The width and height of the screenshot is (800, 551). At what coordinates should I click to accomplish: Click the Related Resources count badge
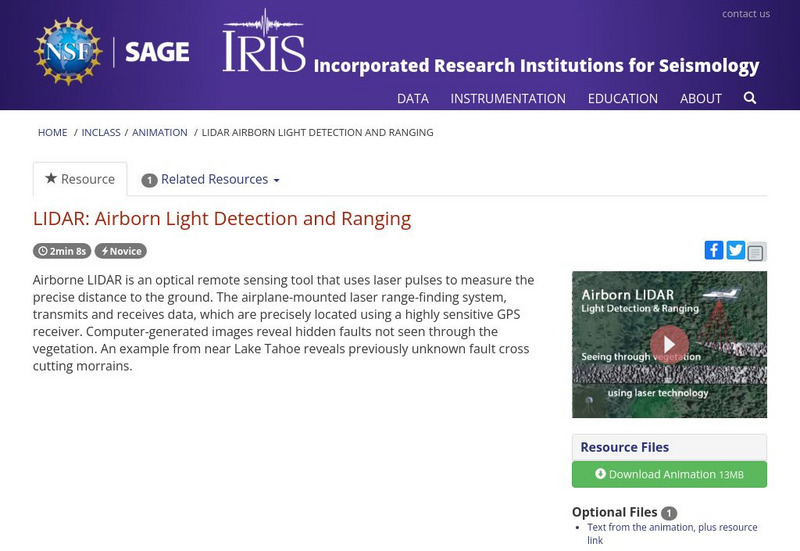click(149, 180)
